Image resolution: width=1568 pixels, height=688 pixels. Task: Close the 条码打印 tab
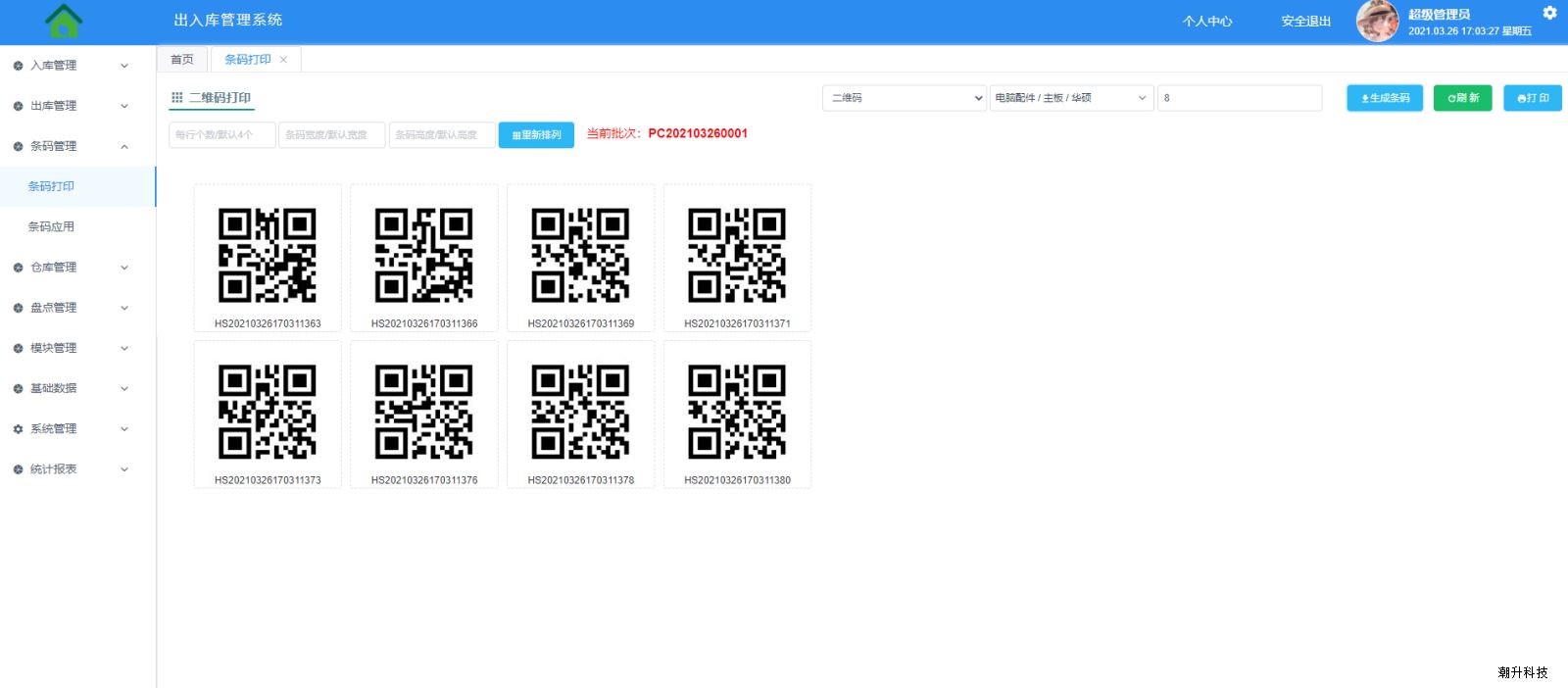click(283, 60)
